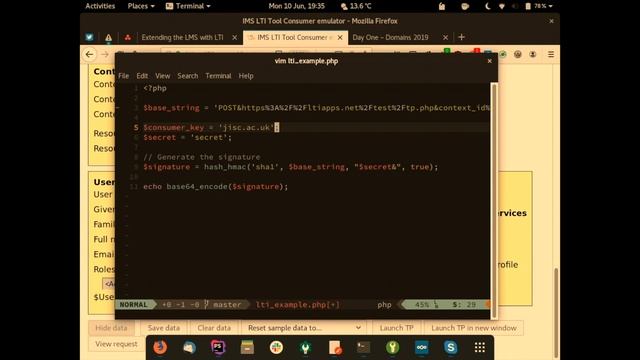Expand the Reset sample data to dropdown

pyautogui.click(x=304, y=328)
